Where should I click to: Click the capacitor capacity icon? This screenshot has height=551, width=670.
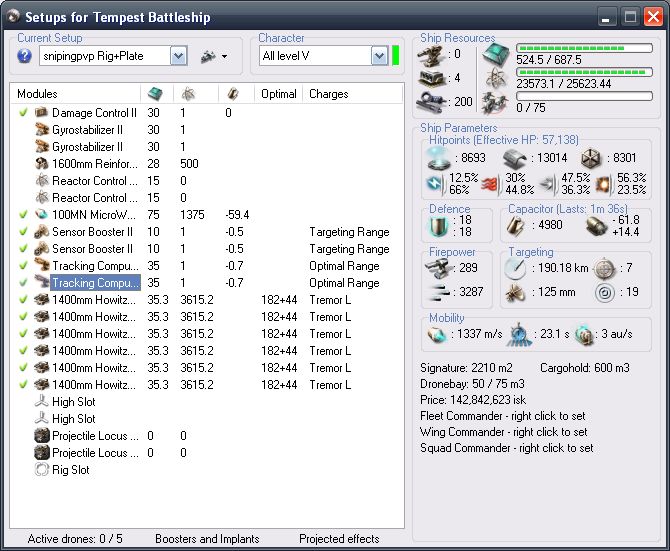(x=516, y=224)
